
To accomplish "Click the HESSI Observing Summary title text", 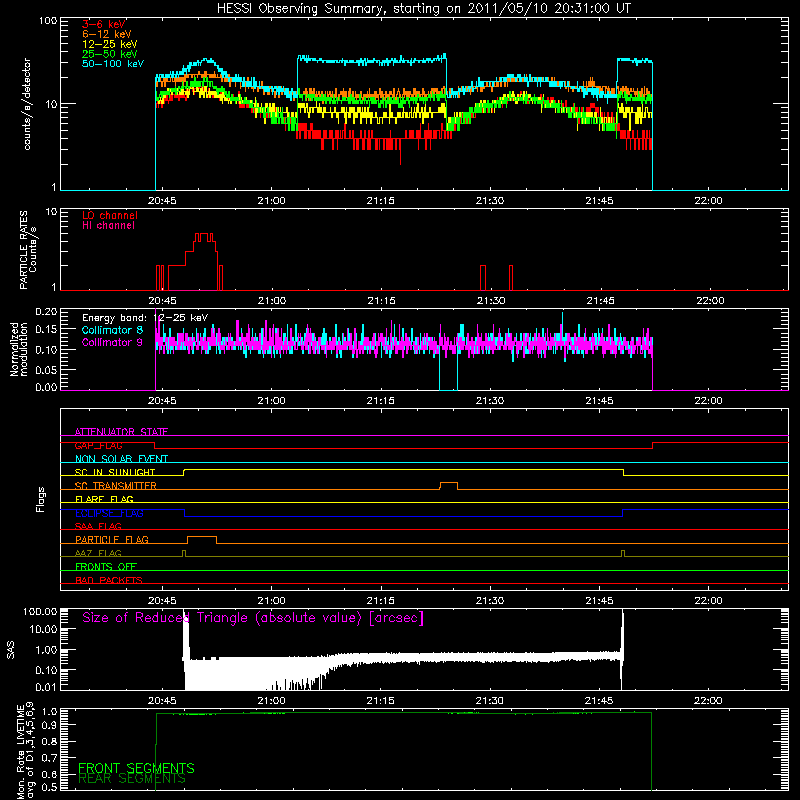I will coord(423,9).
